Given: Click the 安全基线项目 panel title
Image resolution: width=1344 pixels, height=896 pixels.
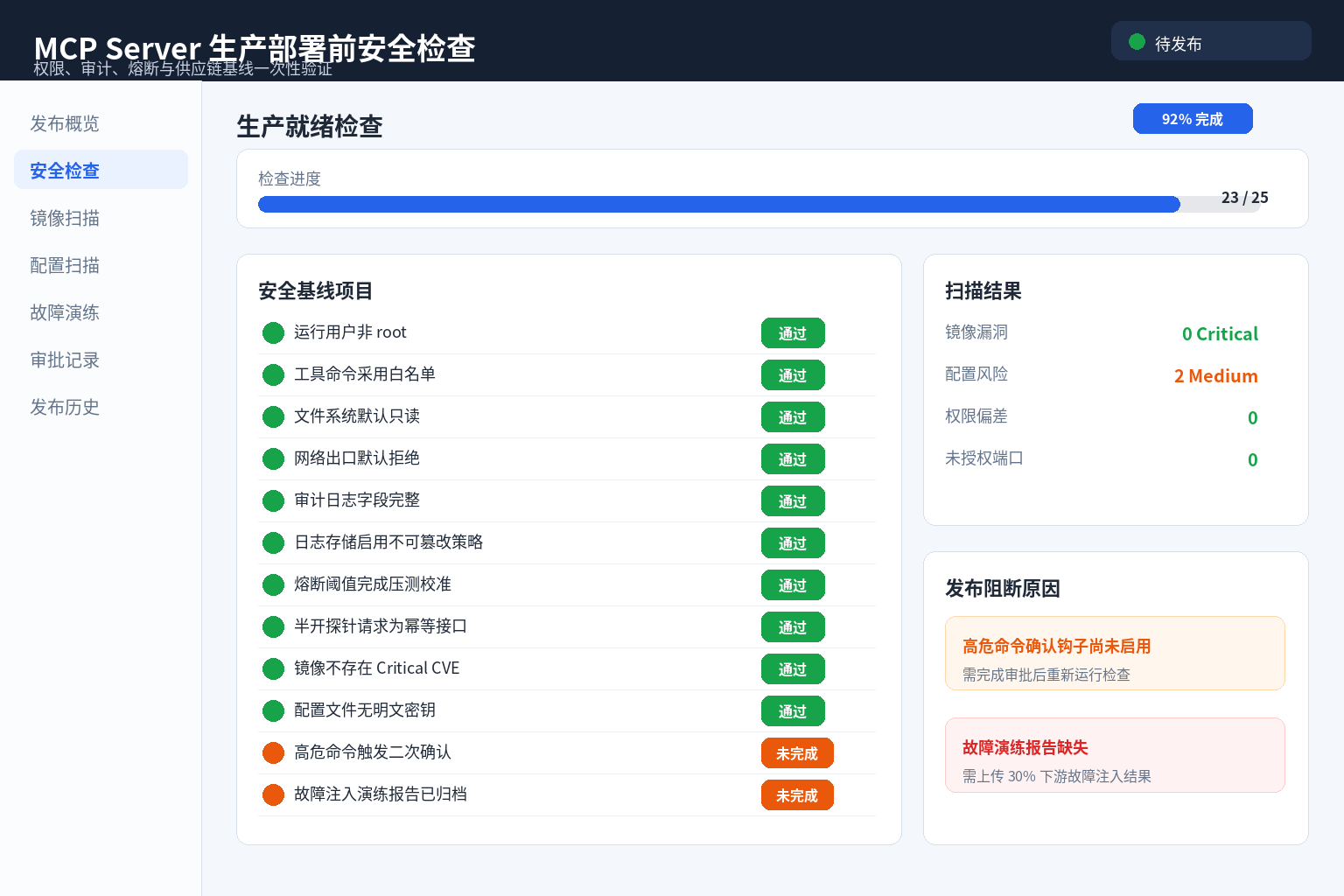Looking at the screenshot, I should [x=316, y=290].
